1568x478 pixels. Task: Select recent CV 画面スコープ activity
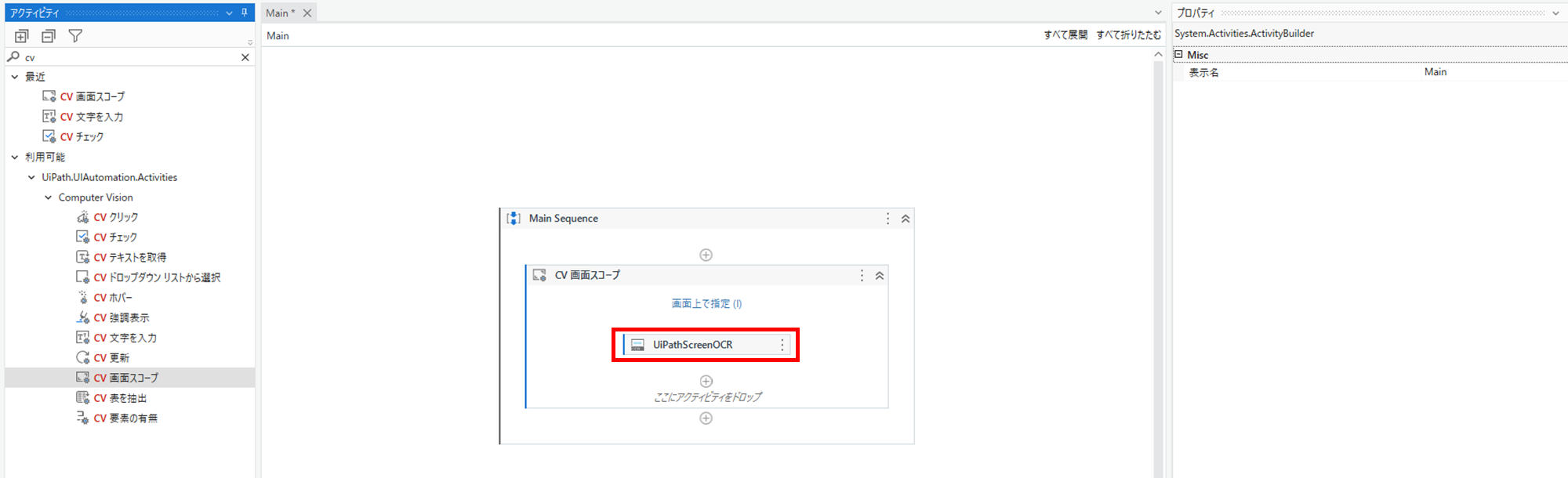(x=92, y=96)
